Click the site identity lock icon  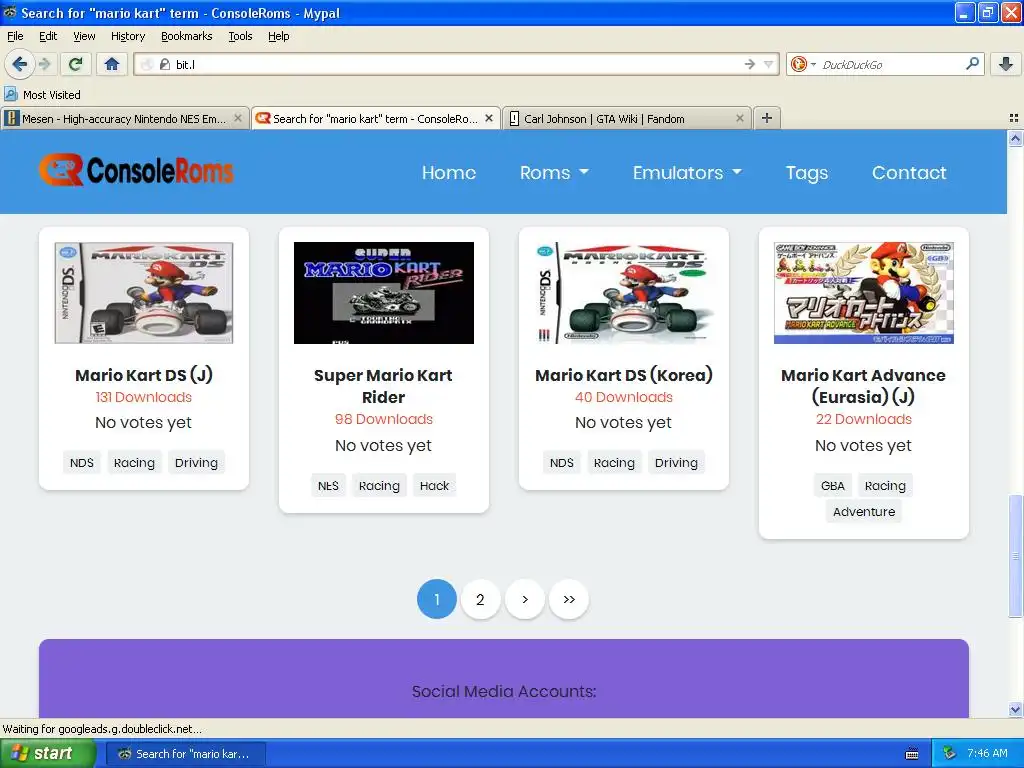(165, 64)
